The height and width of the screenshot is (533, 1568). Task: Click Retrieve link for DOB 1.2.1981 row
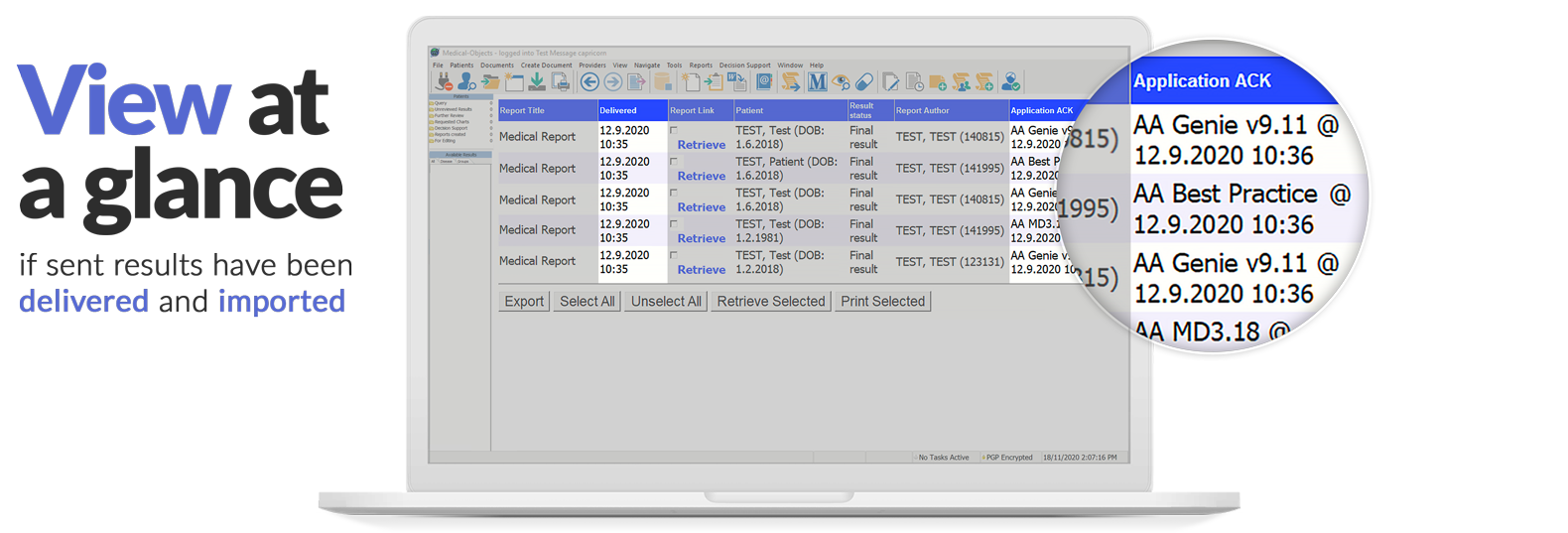702,238
